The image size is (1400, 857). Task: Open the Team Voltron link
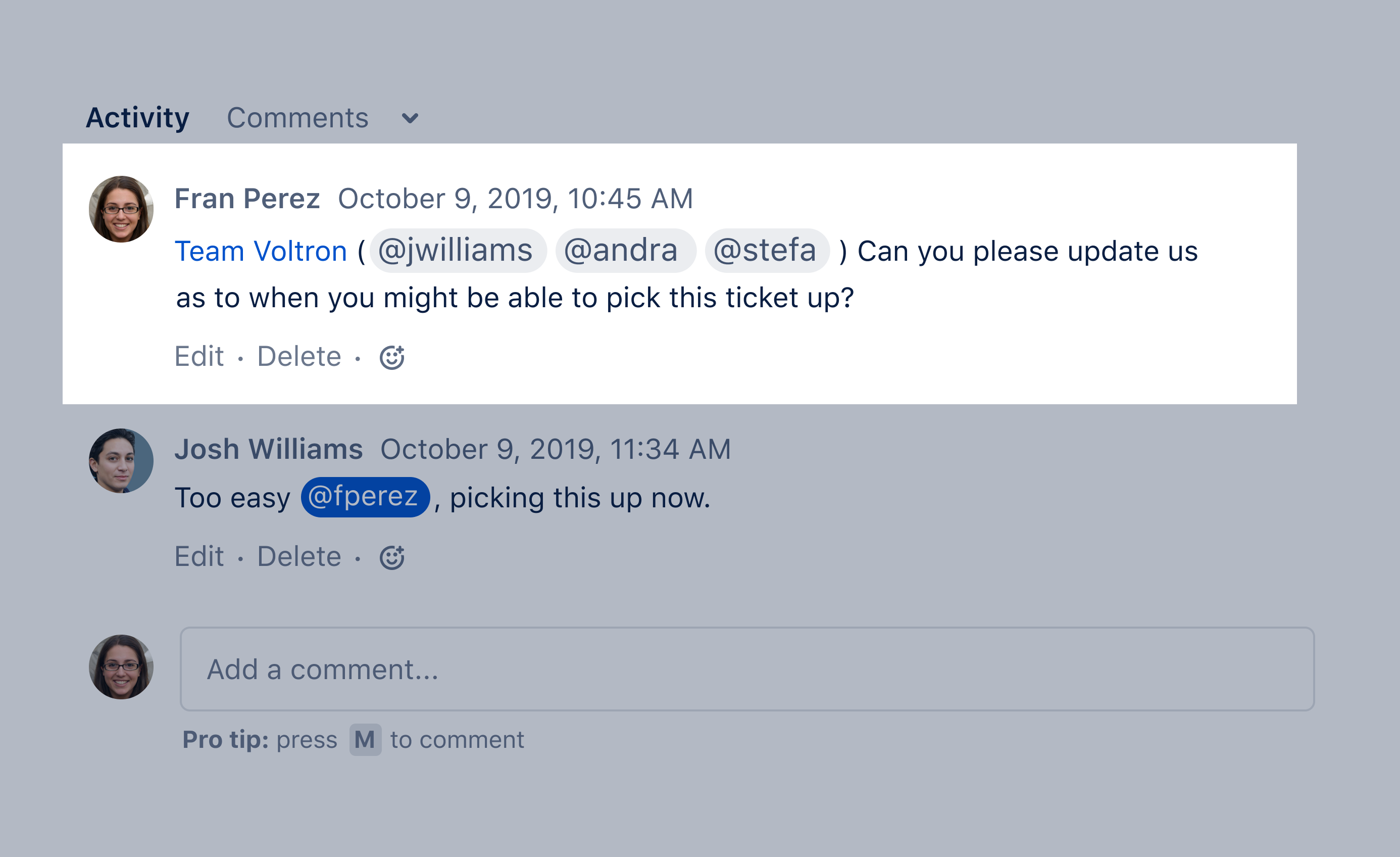(261, 251)
